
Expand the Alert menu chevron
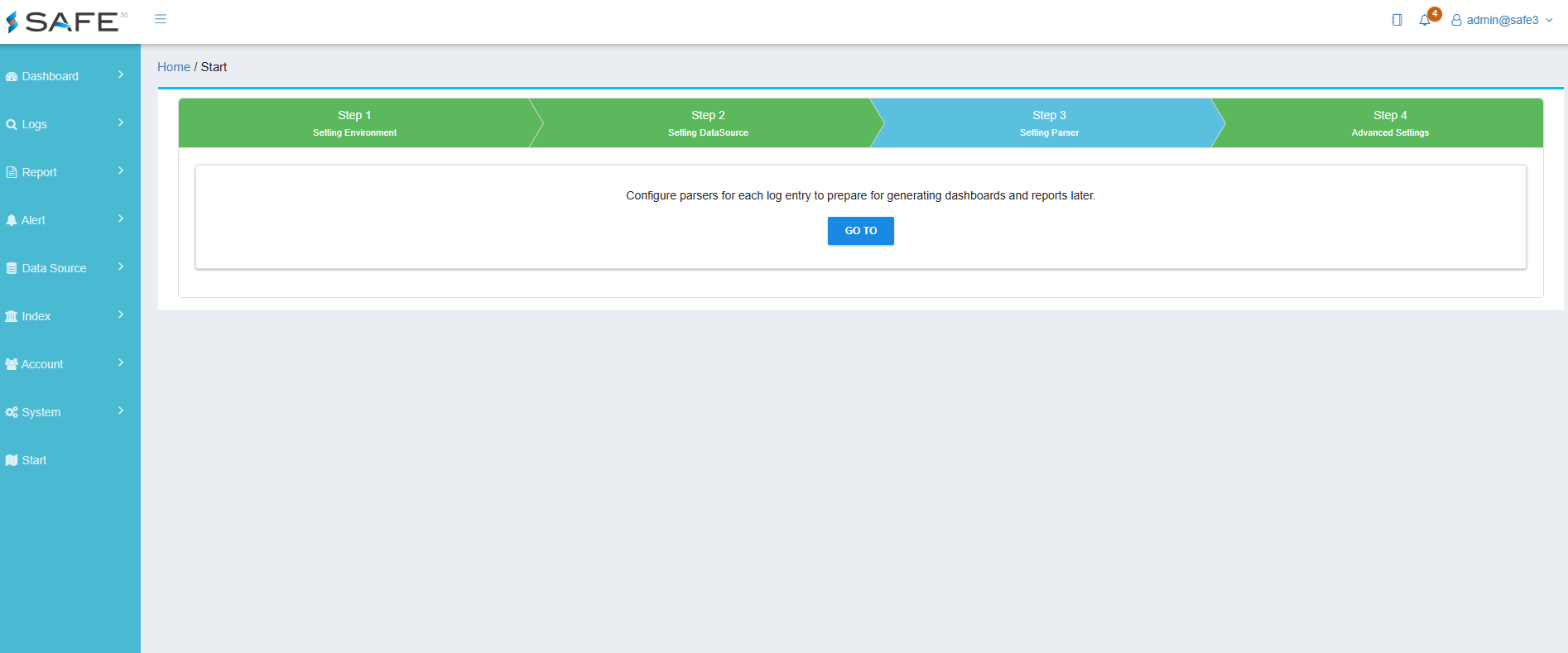[121, 219]
